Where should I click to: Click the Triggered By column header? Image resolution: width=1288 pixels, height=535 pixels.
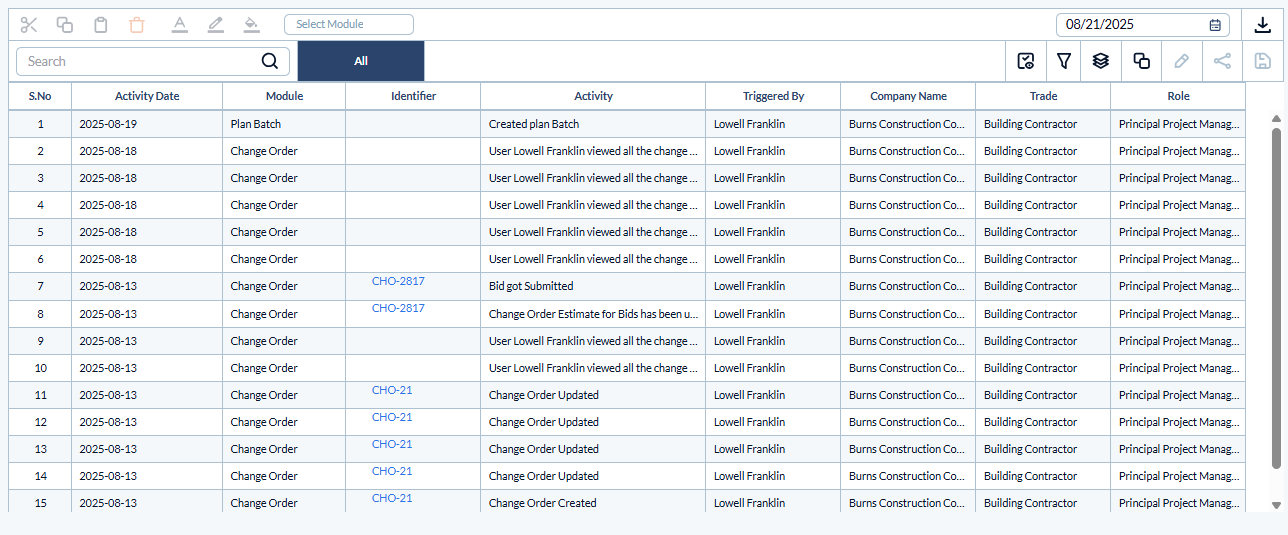coord(773,96)
